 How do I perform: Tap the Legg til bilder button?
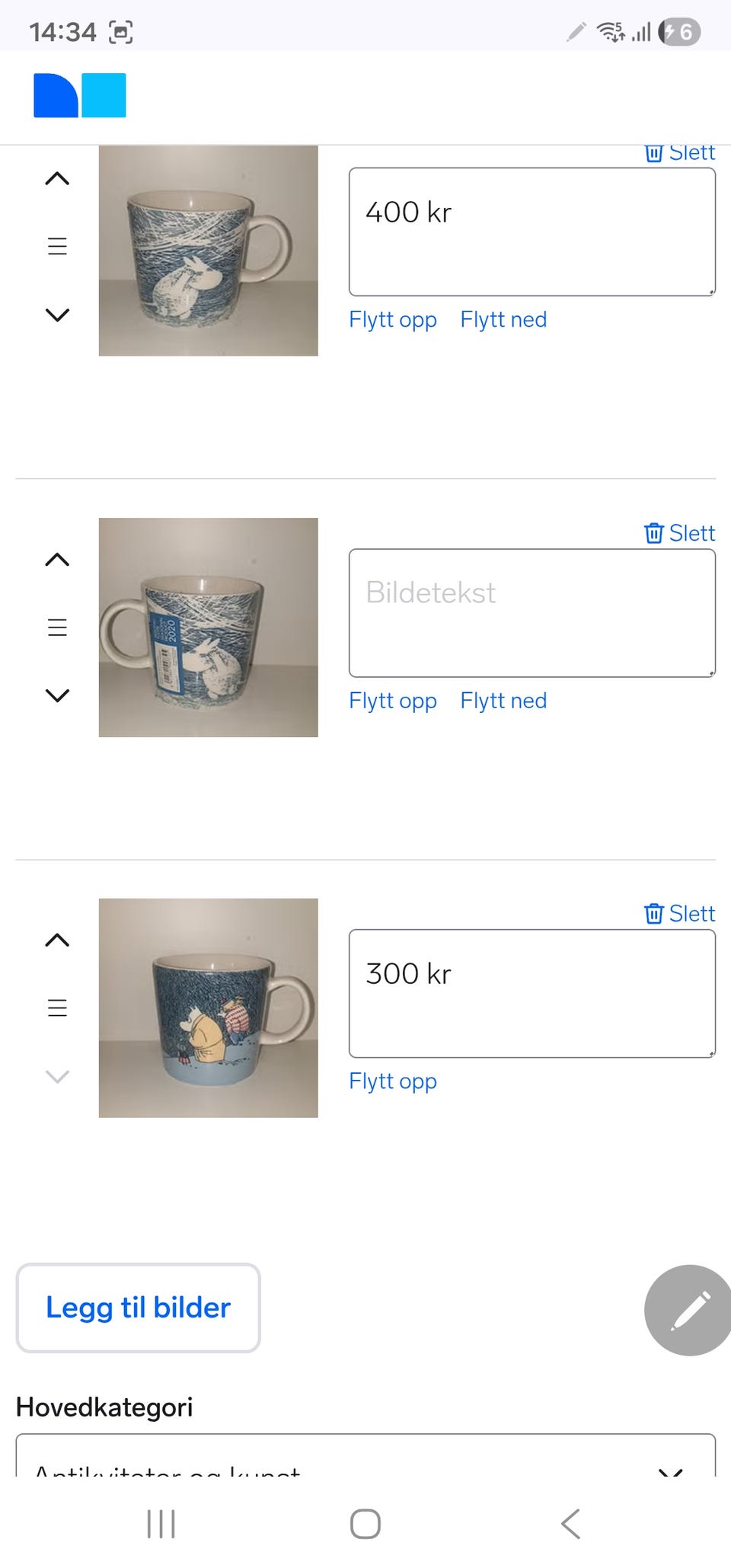click(x=138, y=1308)
